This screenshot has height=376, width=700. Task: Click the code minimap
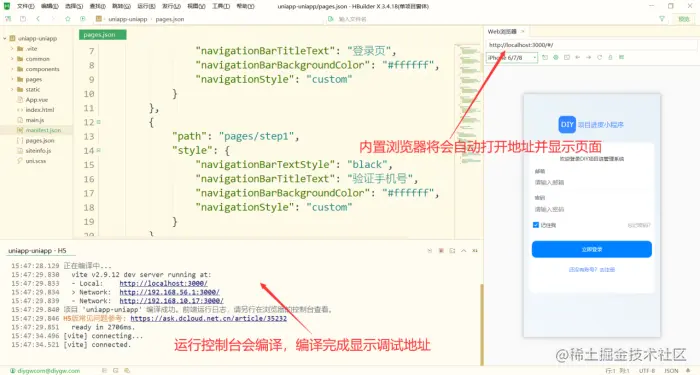pos(468,105)
